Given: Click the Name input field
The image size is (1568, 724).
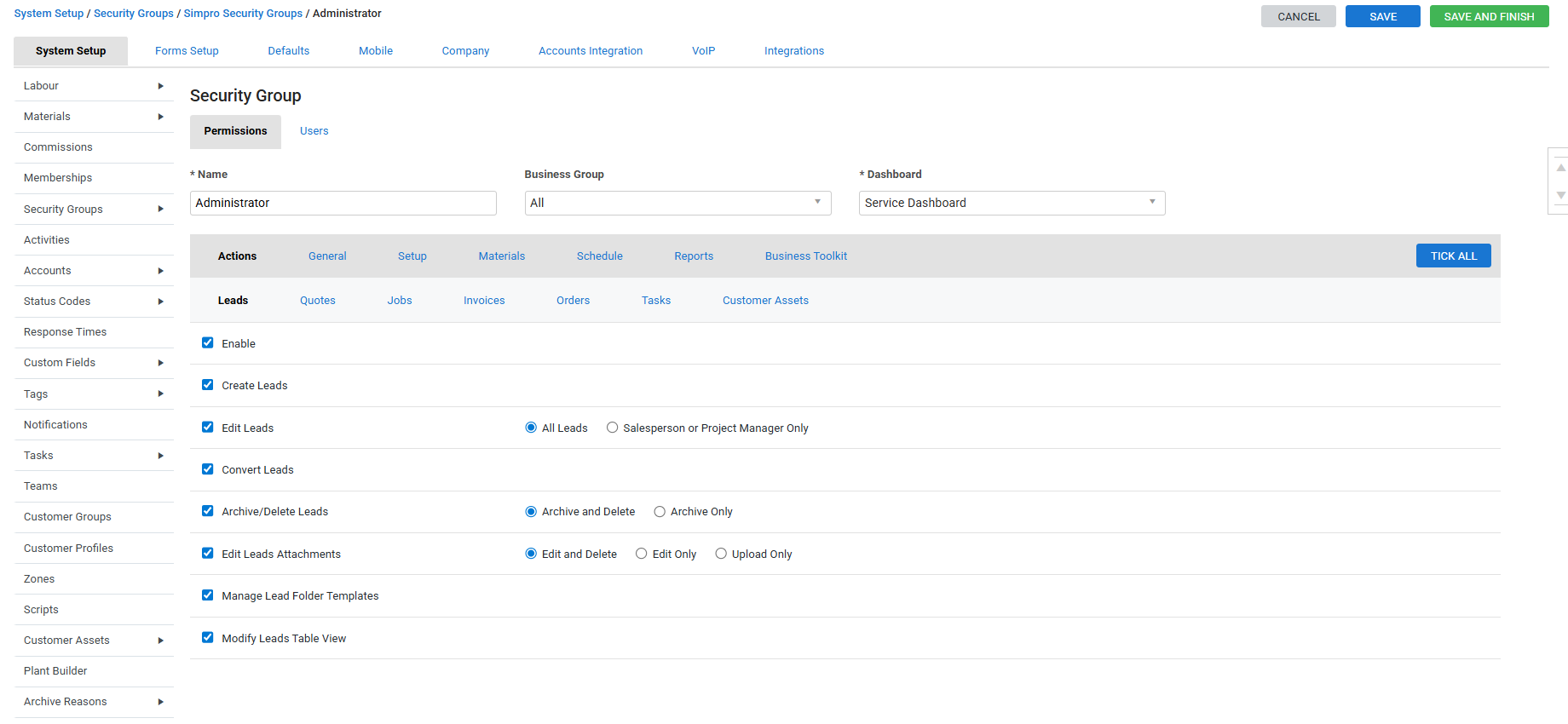Looking at the screenshot, I should pos(343,203).
